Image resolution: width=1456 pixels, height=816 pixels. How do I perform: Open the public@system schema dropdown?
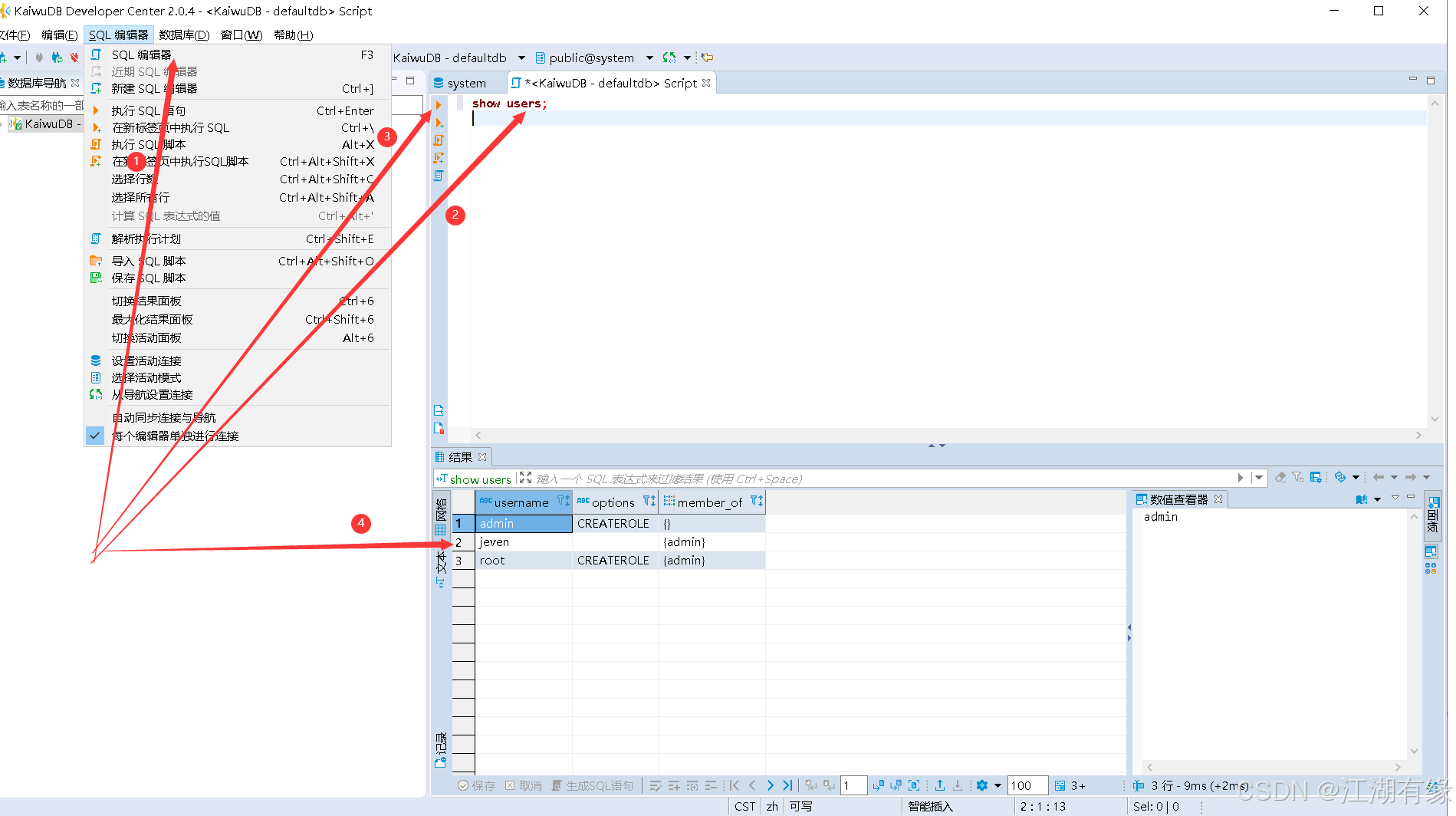649,58
